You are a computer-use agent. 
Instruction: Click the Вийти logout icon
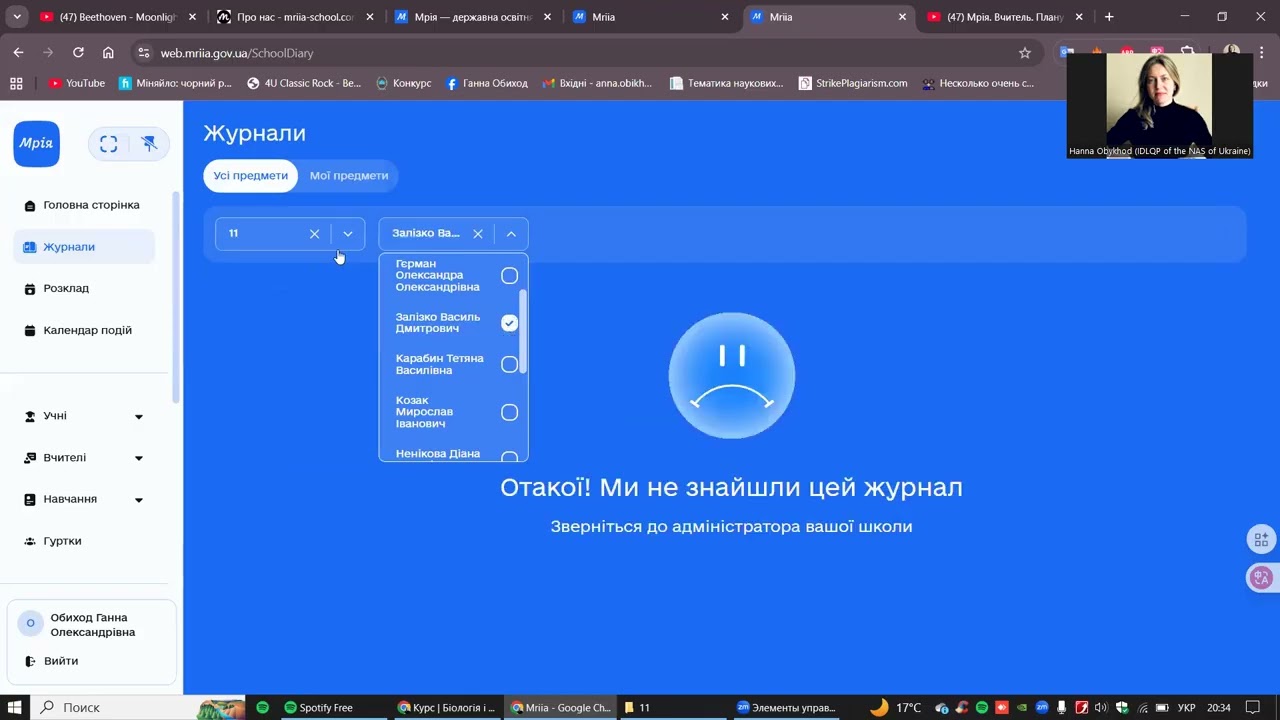30,661
